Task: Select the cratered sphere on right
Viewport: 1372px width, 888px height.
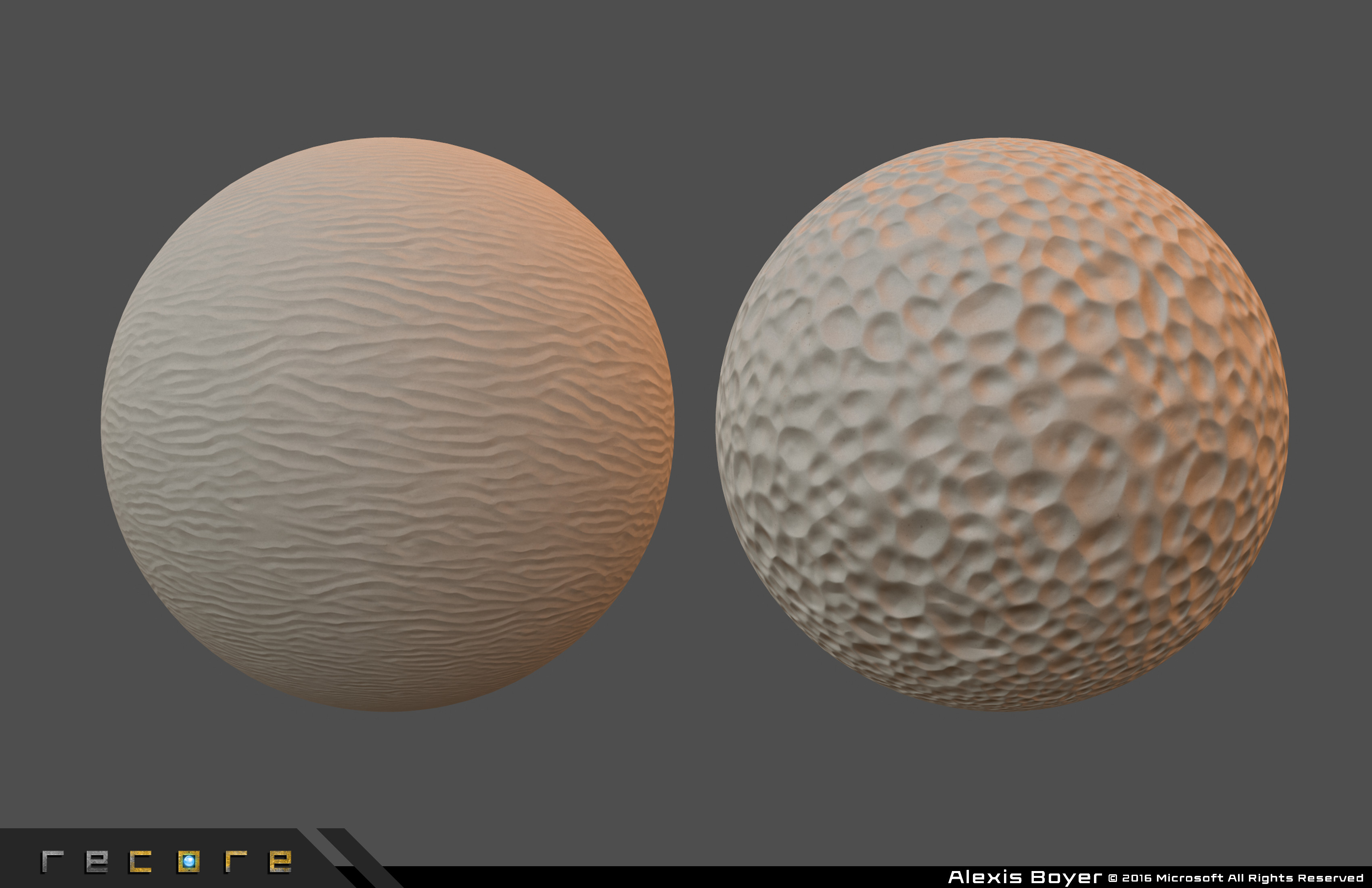Action: [x=1002, y=424]
